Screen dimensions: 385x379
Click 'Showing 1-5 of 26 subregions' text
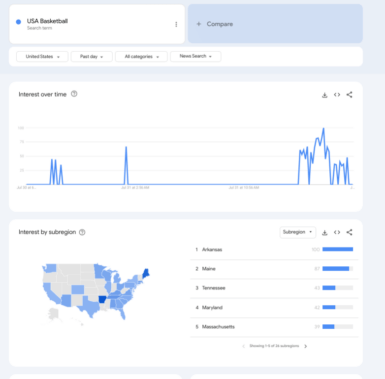274,346
